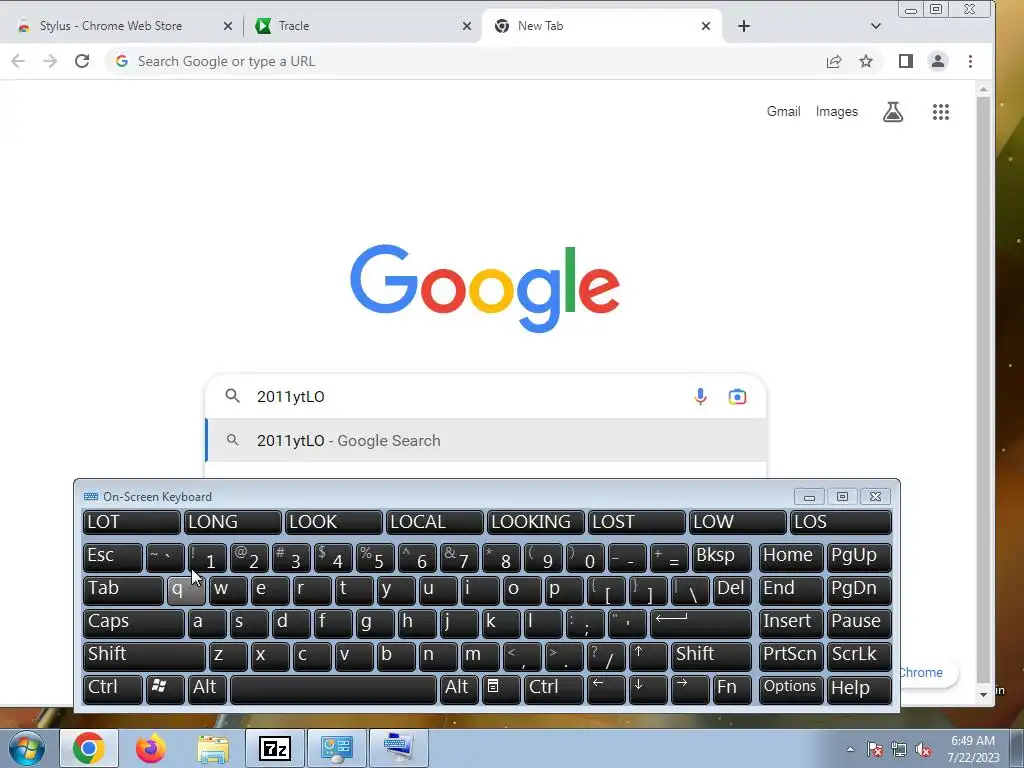The height and width of the screenshot is (768, 1024).
Task: Go back to previous page
Action: 18,61
